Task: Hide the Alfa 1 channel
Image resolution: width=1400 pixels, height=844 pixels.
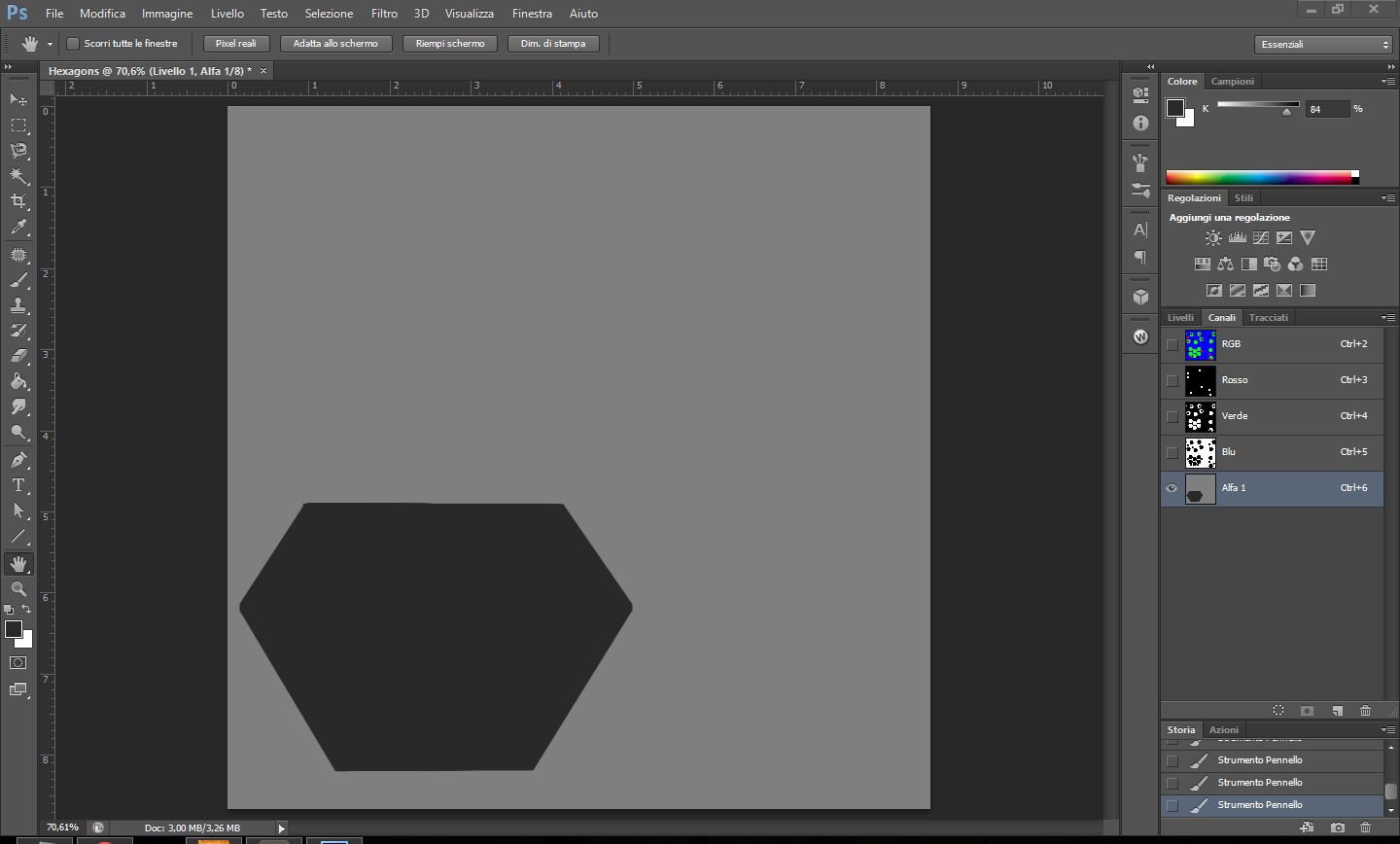Action: [x=1172, y=488]
